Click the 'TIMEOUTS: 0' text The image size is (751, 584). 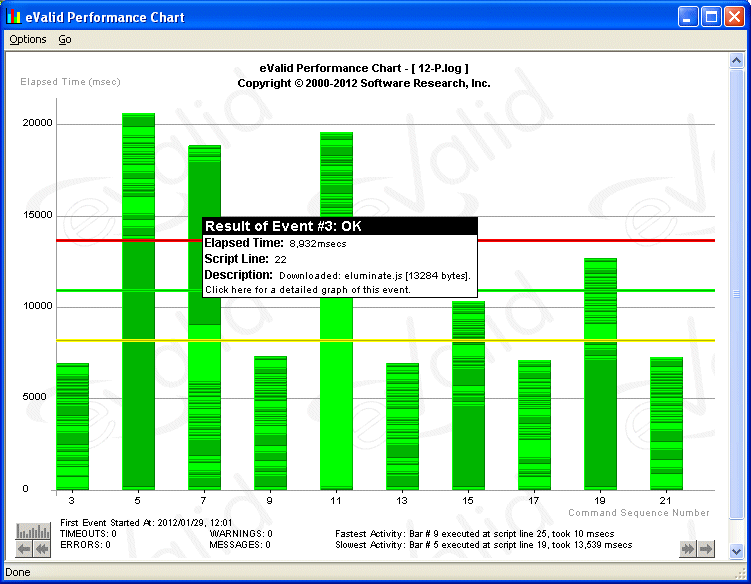pos(88,534)
